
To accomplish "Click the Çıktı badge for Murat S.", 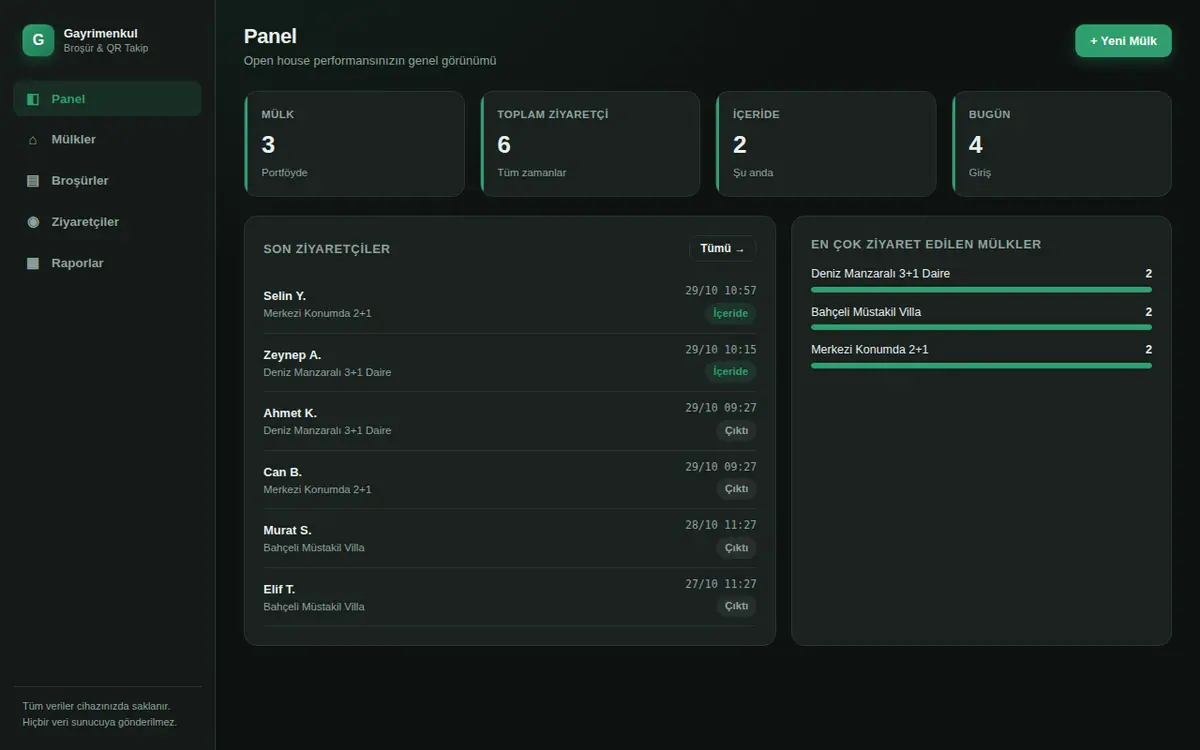I will coord(736,547).
